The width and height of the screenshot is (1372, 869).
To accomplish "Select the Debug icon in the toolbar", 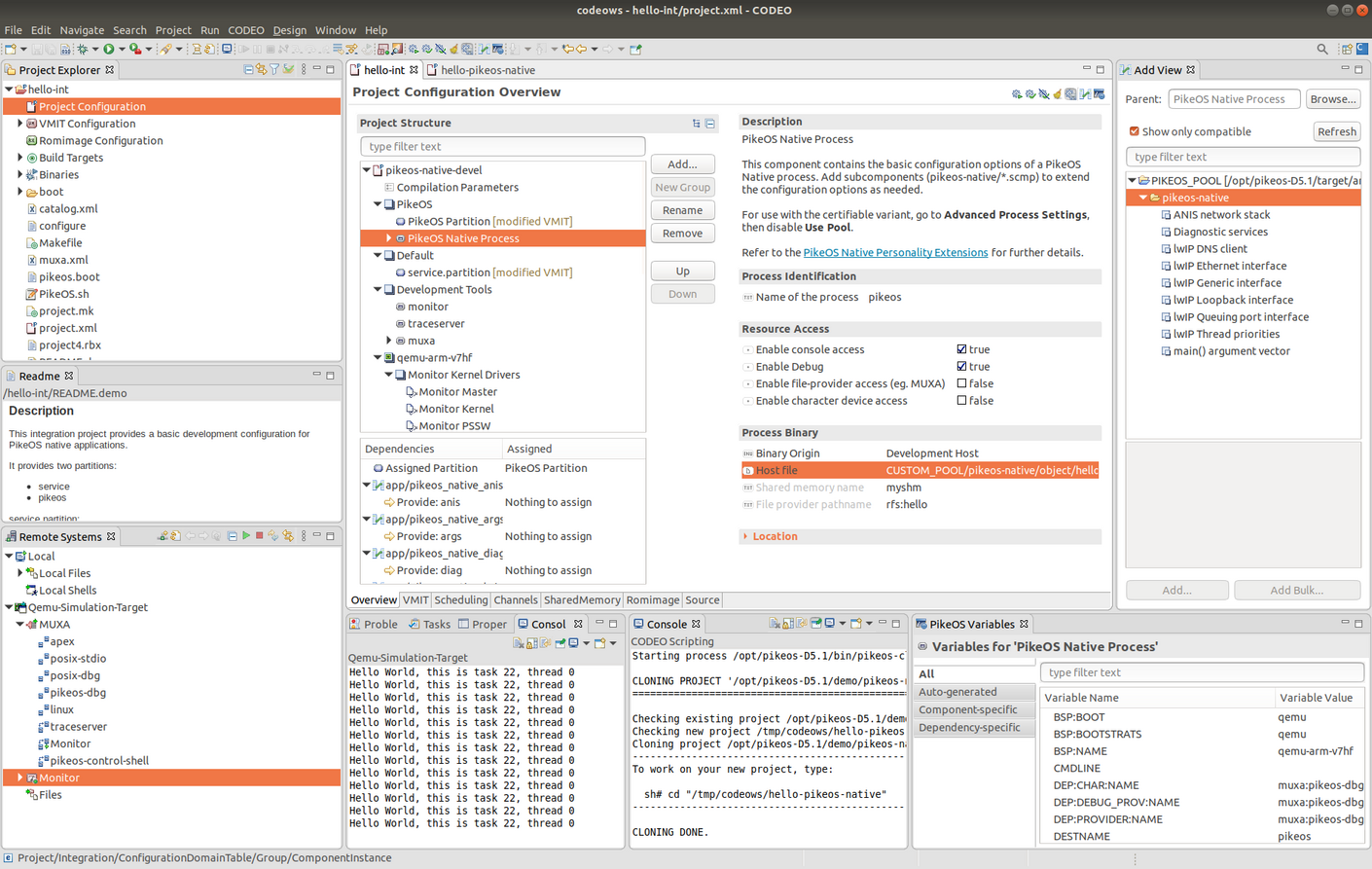I will [83, 48].
